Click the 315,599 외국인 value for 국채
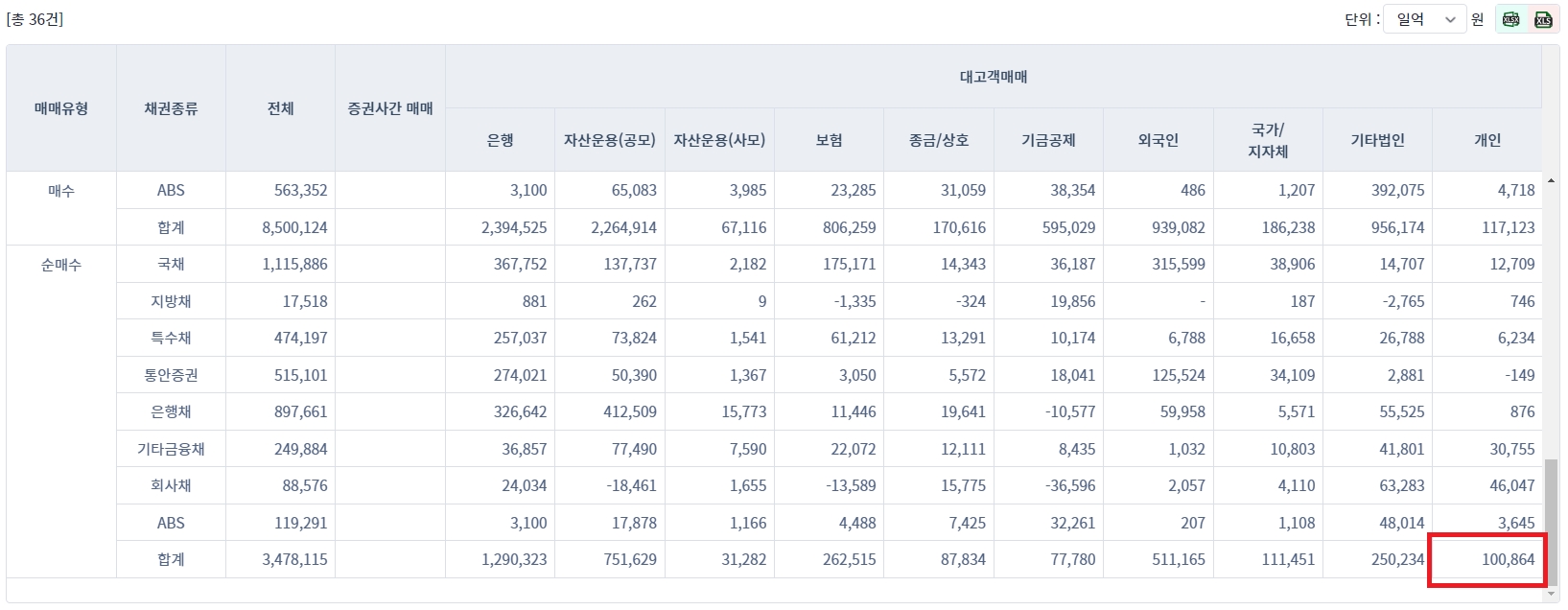This screenshot has width=1568, height=610. pyautogui.click(x=1179, y=264)
